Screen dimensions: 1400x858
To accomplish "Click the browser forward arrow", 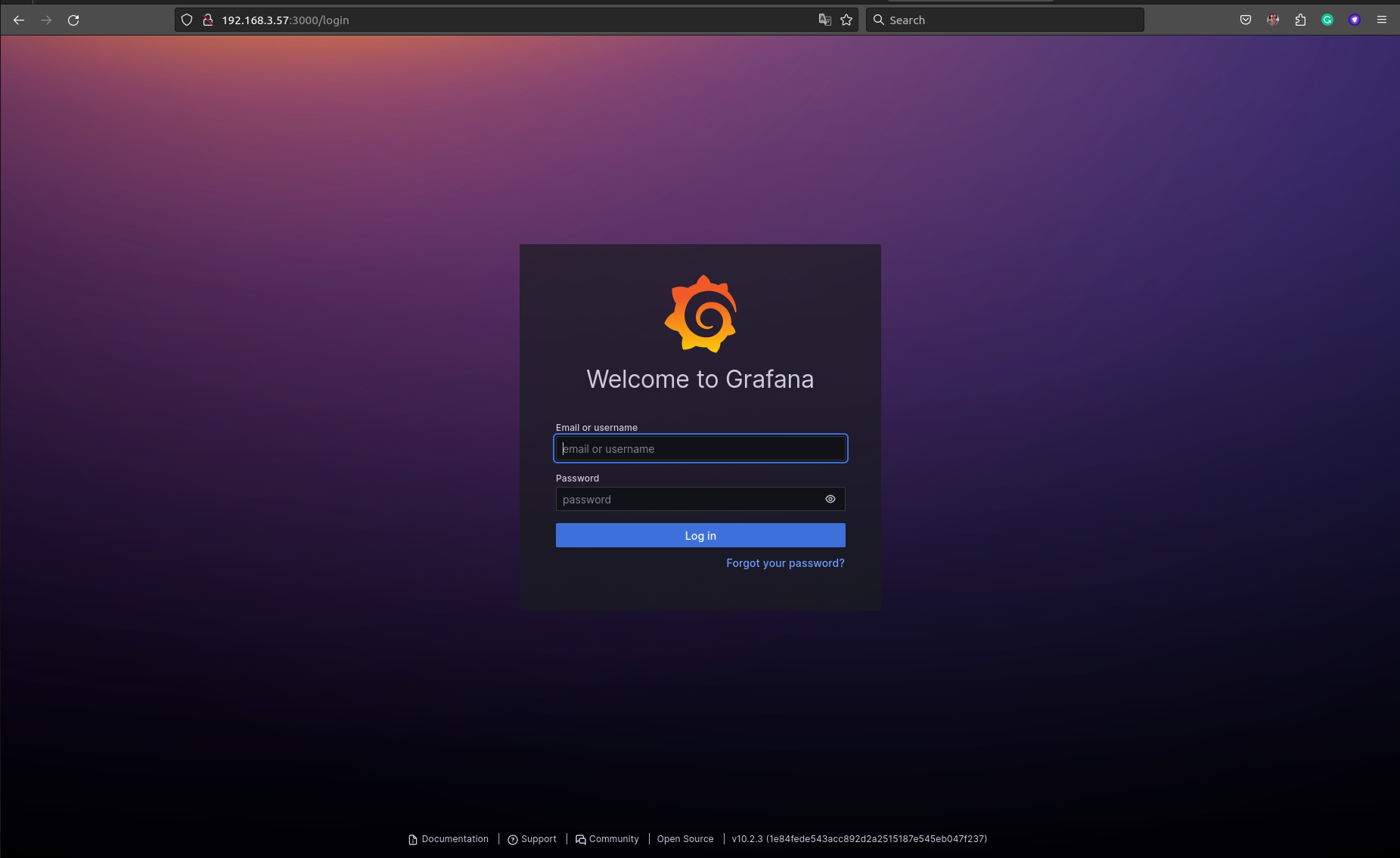I will pos(46,20).
